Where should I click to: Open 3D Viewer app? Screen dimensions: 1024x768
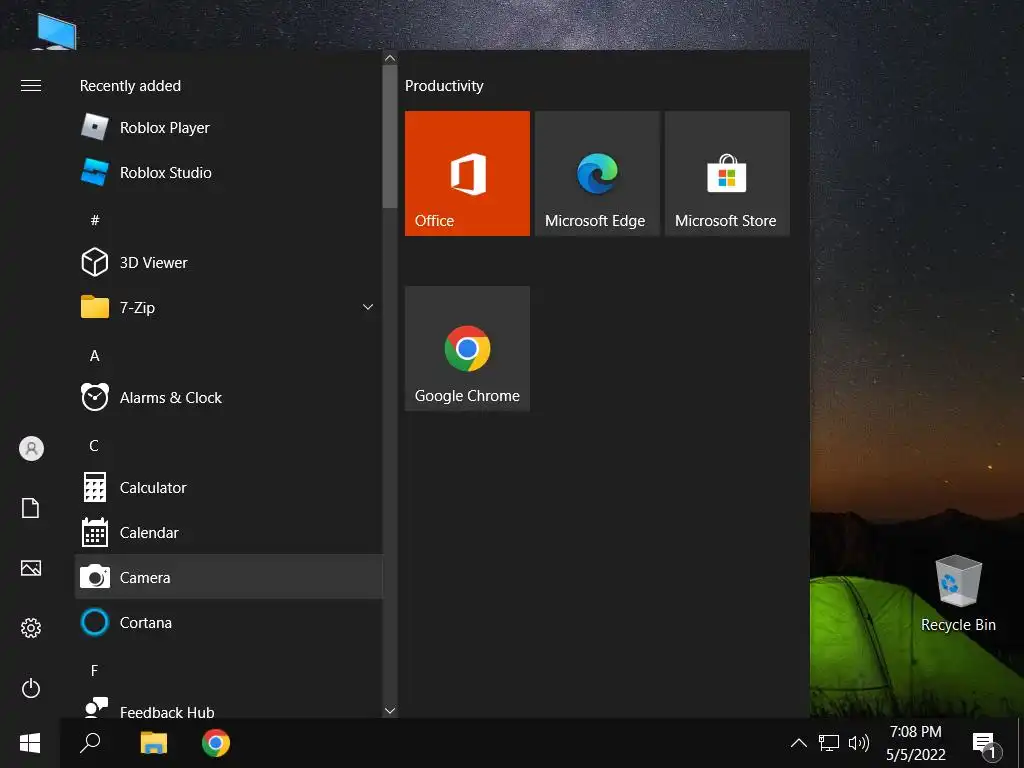229,263
